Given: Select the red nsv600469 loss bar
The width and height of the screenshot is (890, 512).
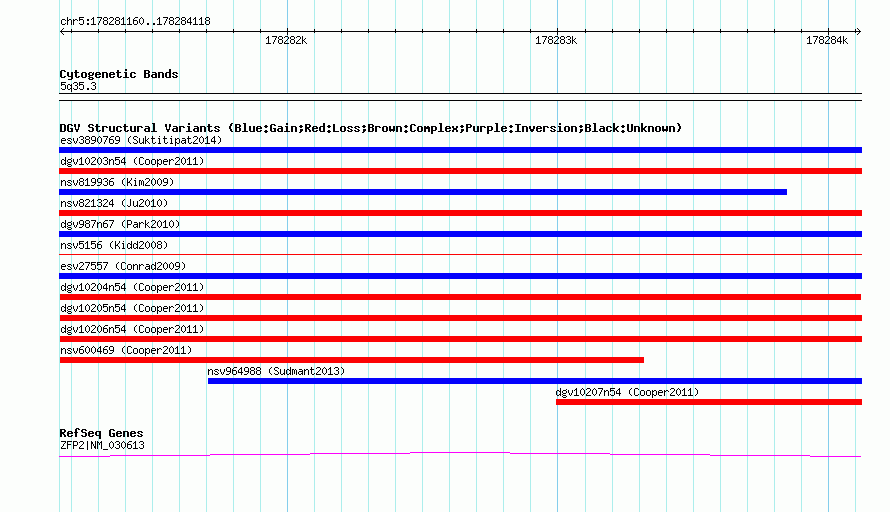Looking at the screenshot, I should (351, 360).
